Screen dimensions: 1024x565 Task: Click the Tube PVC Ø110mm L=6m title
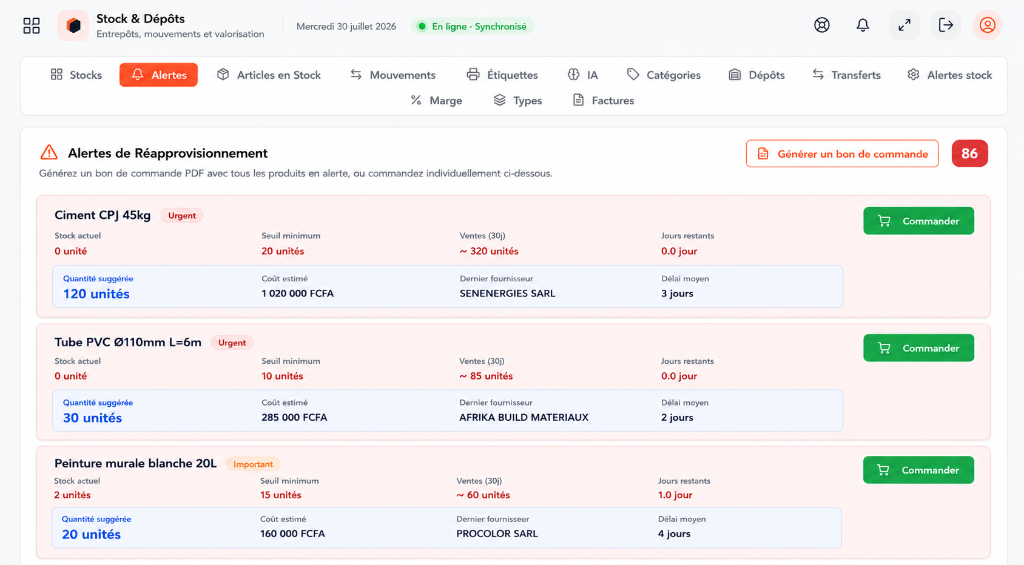pos(128,342)
